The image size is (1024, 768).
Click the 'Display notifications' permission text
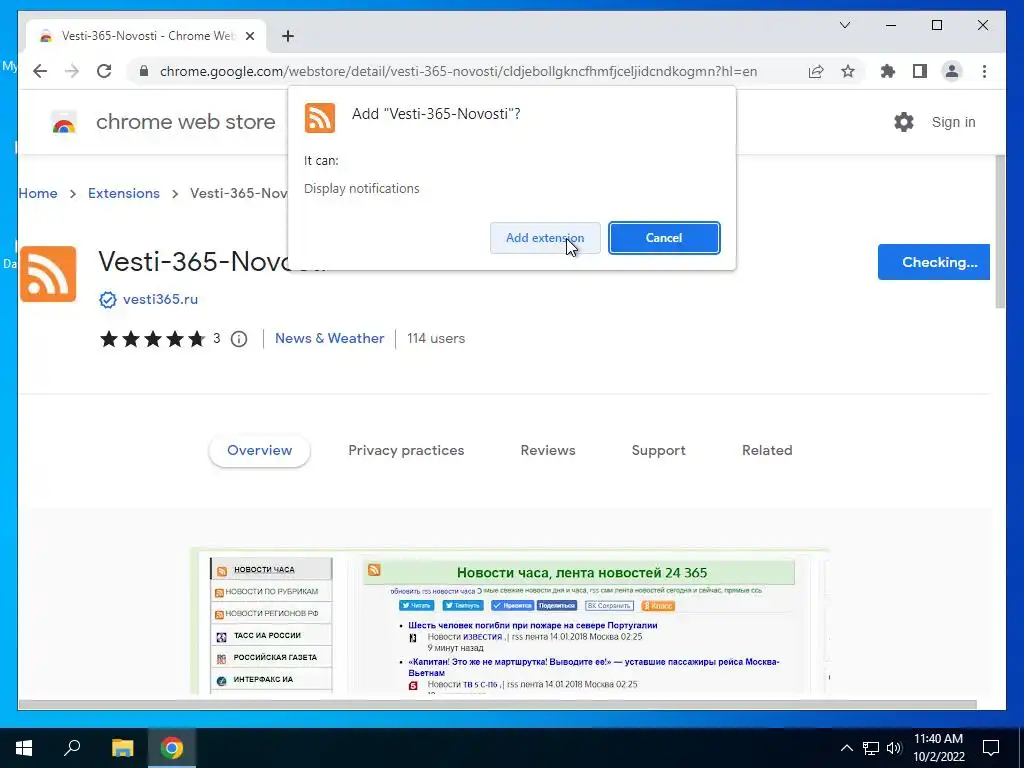pyautogui.click(x=361, y=189)
